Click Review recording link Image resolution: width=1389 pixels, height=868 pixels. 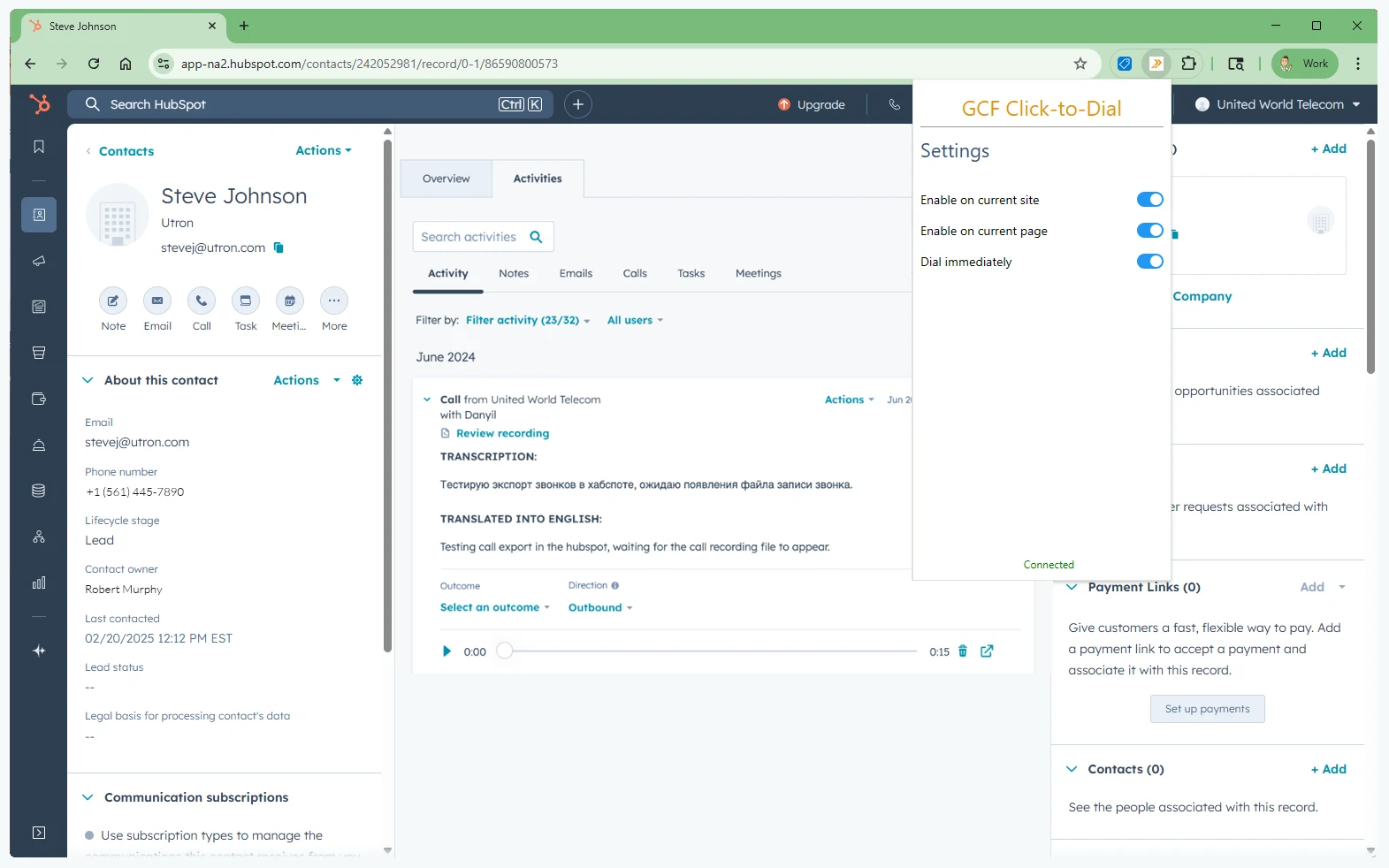tap(502, 433)
